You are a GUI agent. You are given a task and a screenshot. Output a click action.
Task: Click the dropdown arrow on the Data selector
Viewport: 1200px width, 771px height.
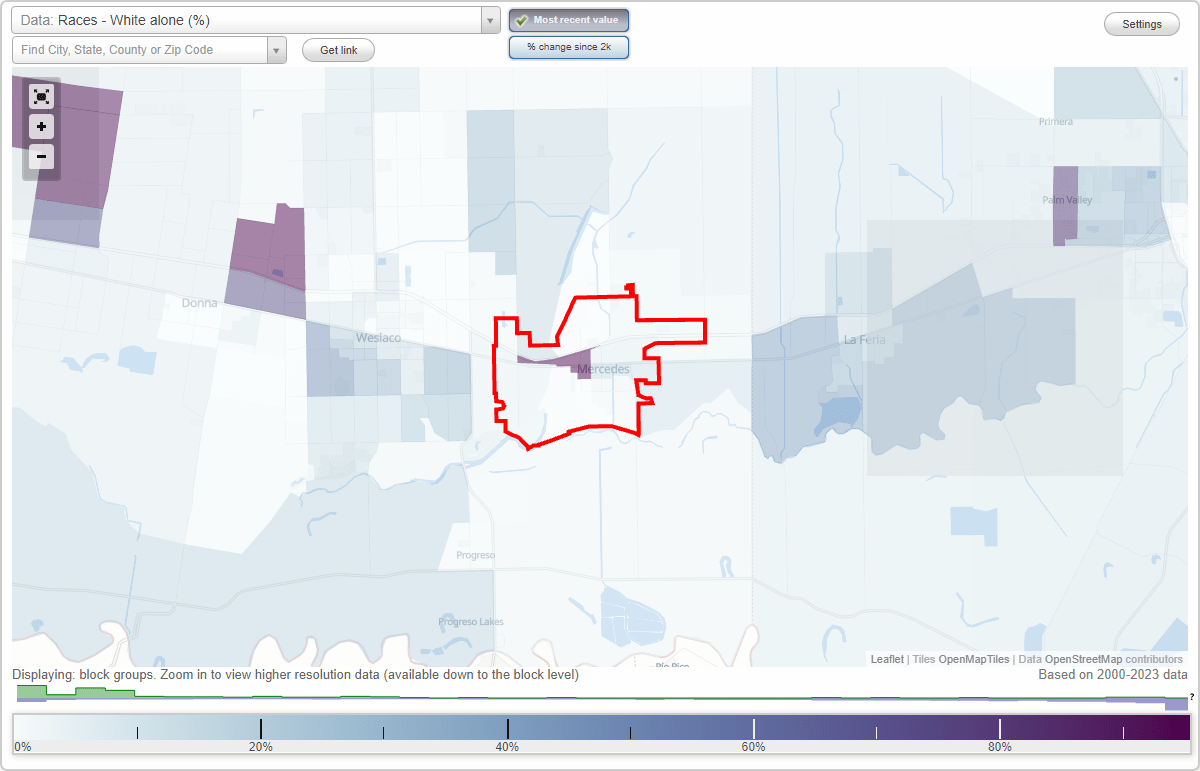(x=488, y=20)
